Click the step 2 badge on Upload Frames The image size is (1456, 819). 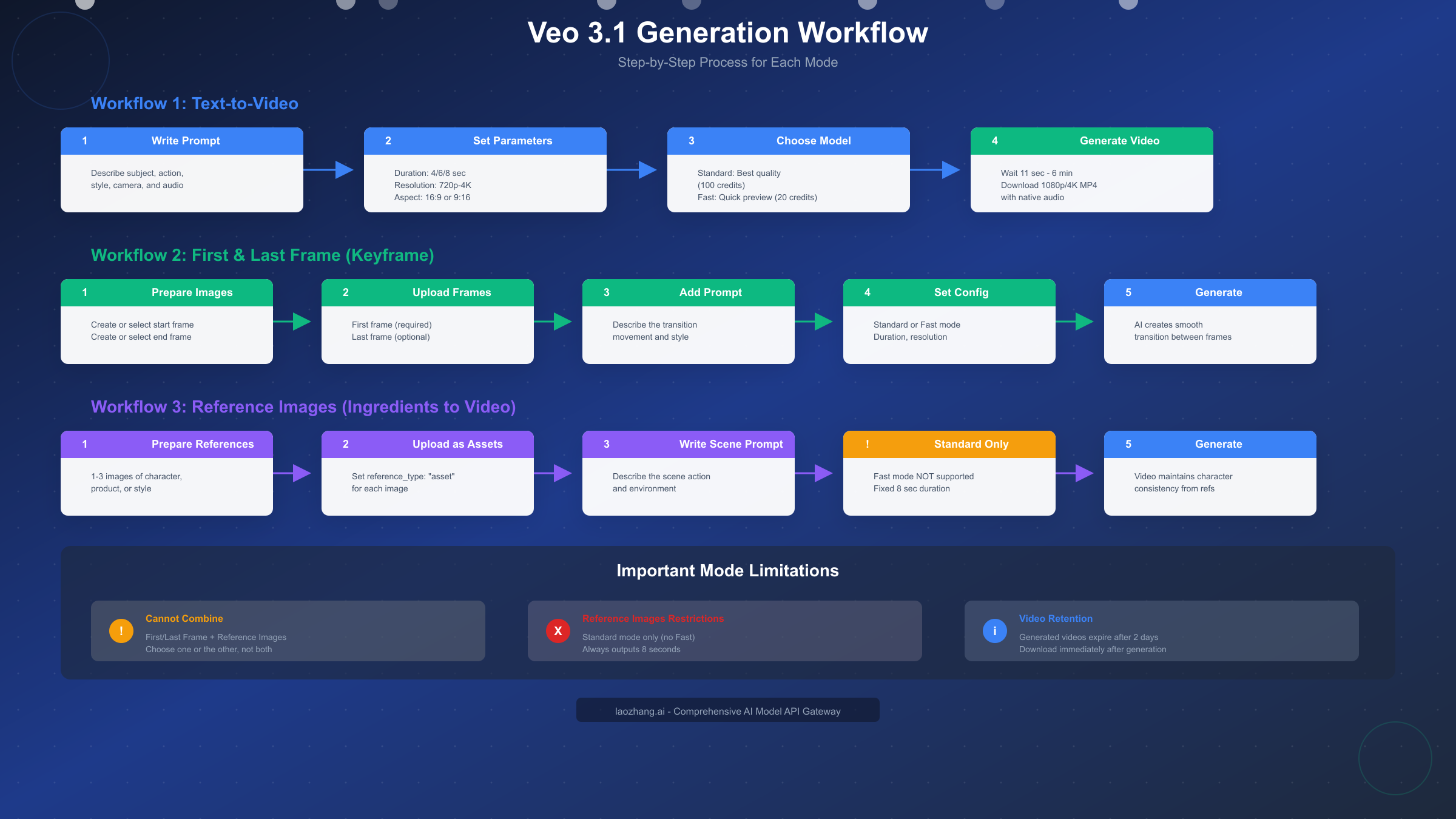click(345, 292)
